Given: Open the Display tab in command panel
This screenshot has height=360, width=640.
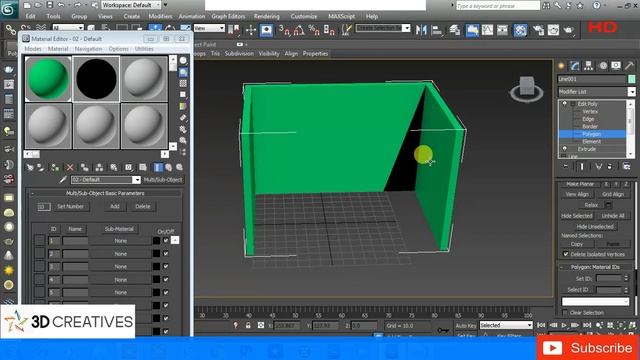Looking at the screenshot, I should pos(616,66).
